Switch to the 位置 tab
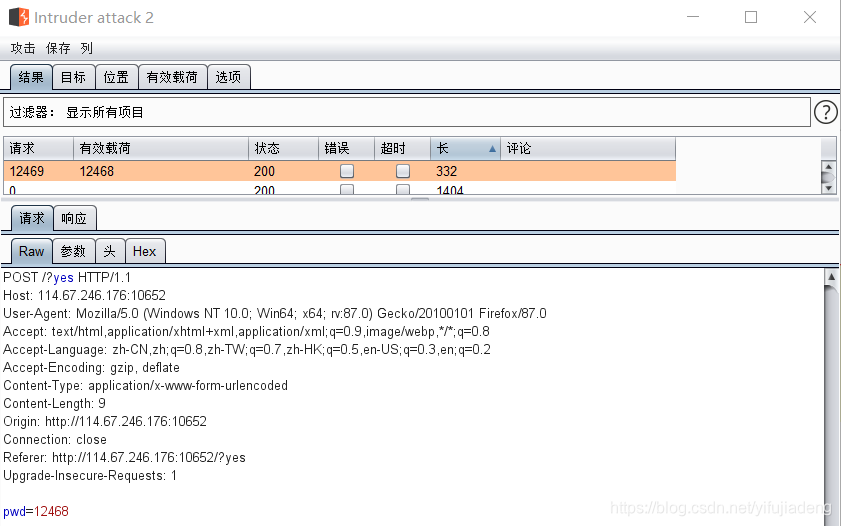 click(116, 77)
